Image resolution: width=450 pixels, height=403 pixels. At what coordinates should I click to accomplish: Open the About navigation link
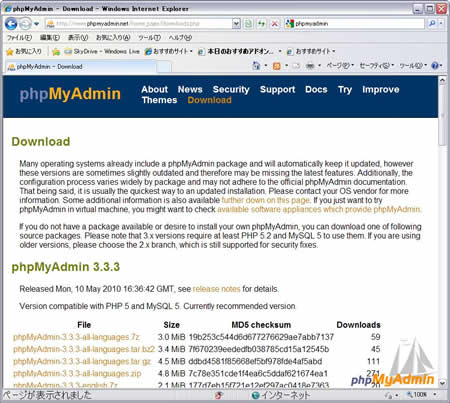[x=154, y=89]
